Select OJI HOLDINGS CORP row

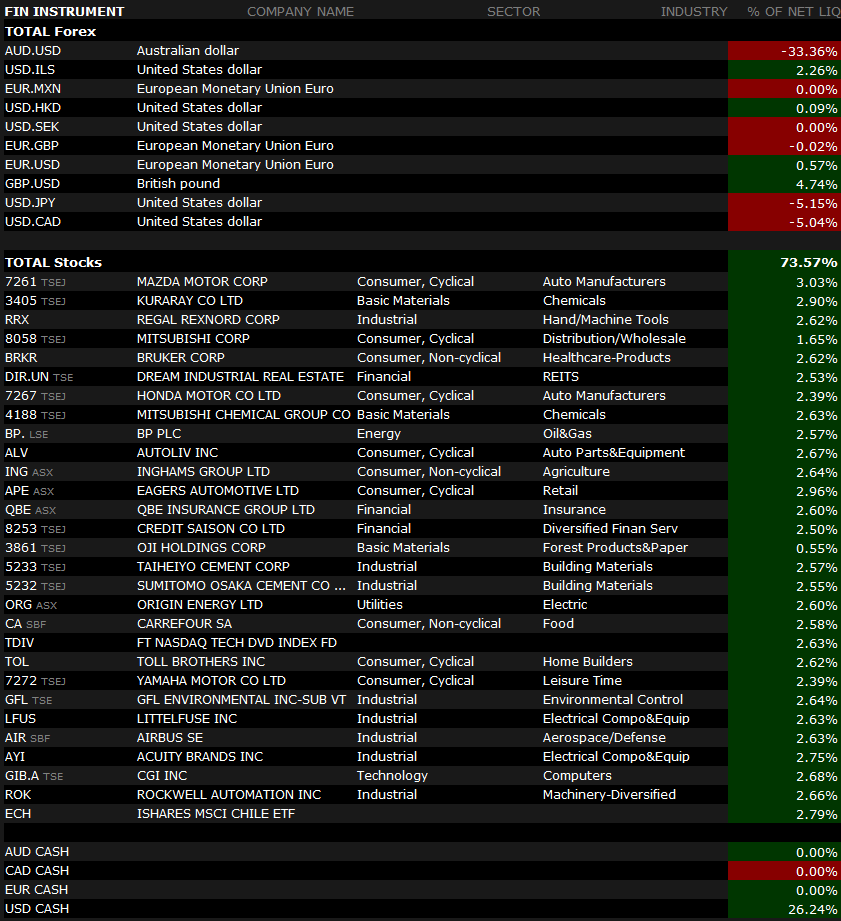(420, 548)
